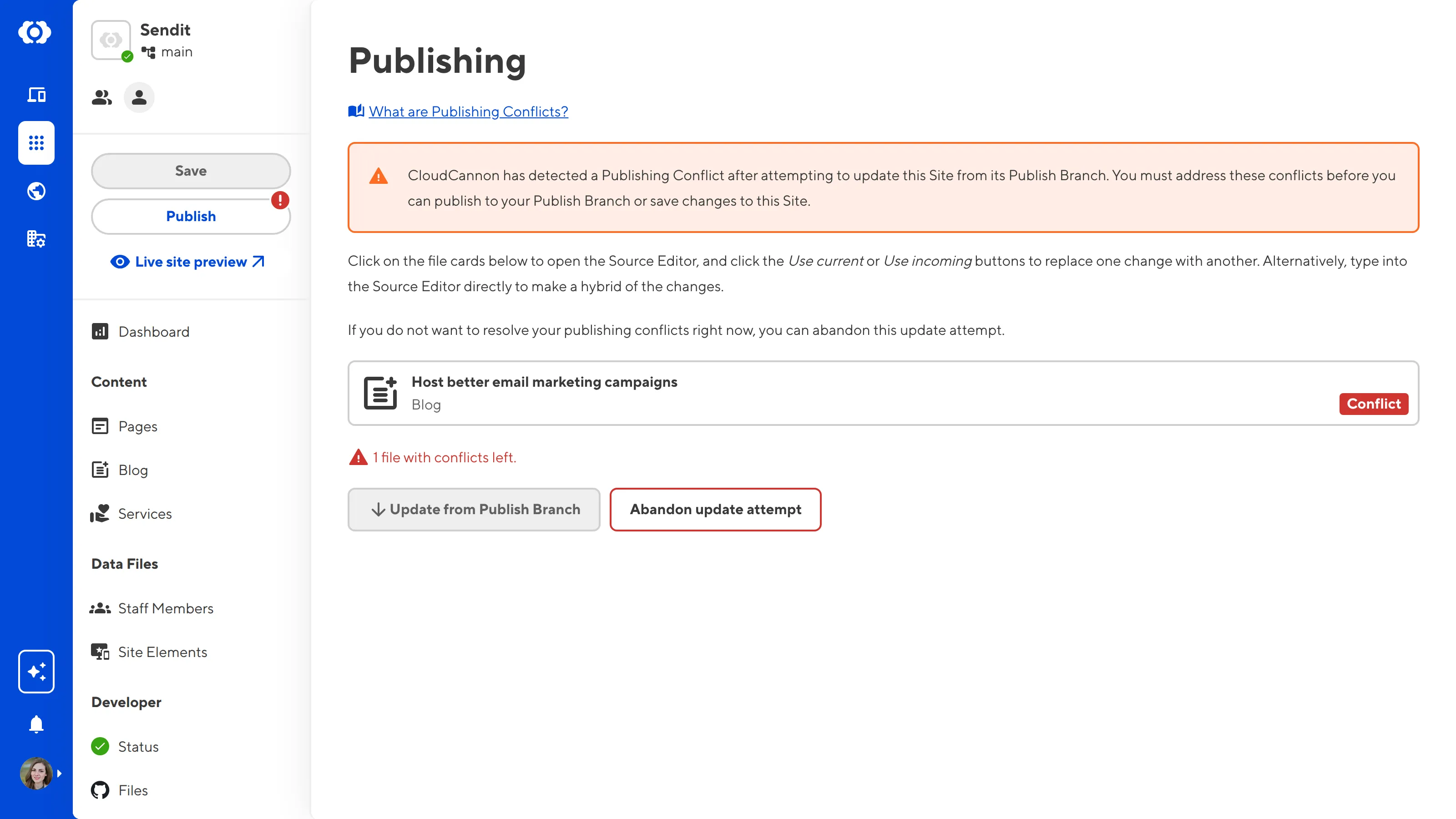Click the single user avatar icon
This screenshot has width=1456, height=819.
pyautogui.click(x=139, y=98)
